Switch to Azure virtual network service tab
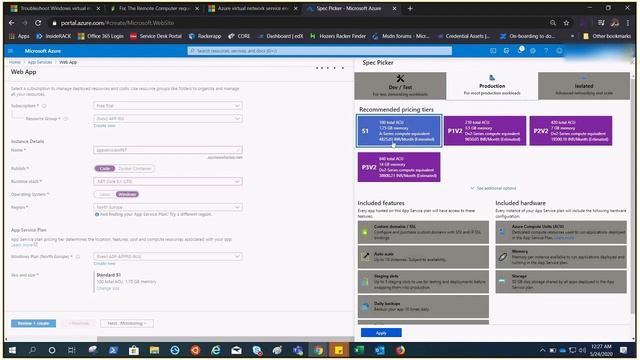The width and height of the screenshot is (640, 360). [x=253, y=8]
